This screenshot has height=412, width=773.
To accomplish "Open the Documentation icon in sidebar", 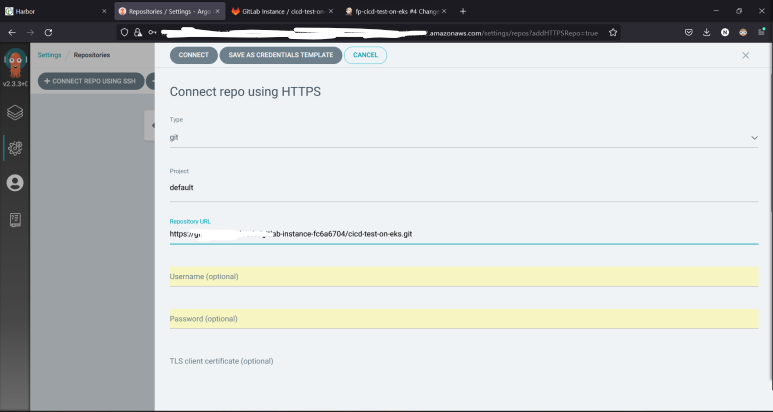I will [15, 218].
